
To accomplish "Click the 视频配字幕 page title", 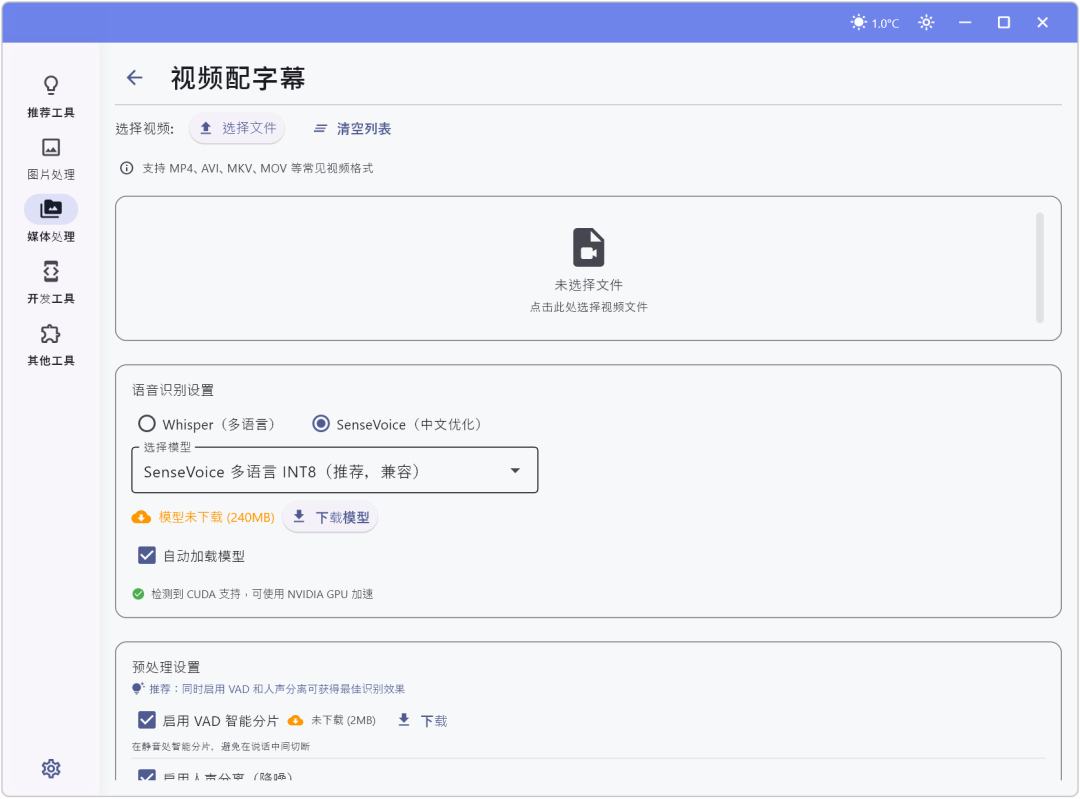I will pos(238,79).
